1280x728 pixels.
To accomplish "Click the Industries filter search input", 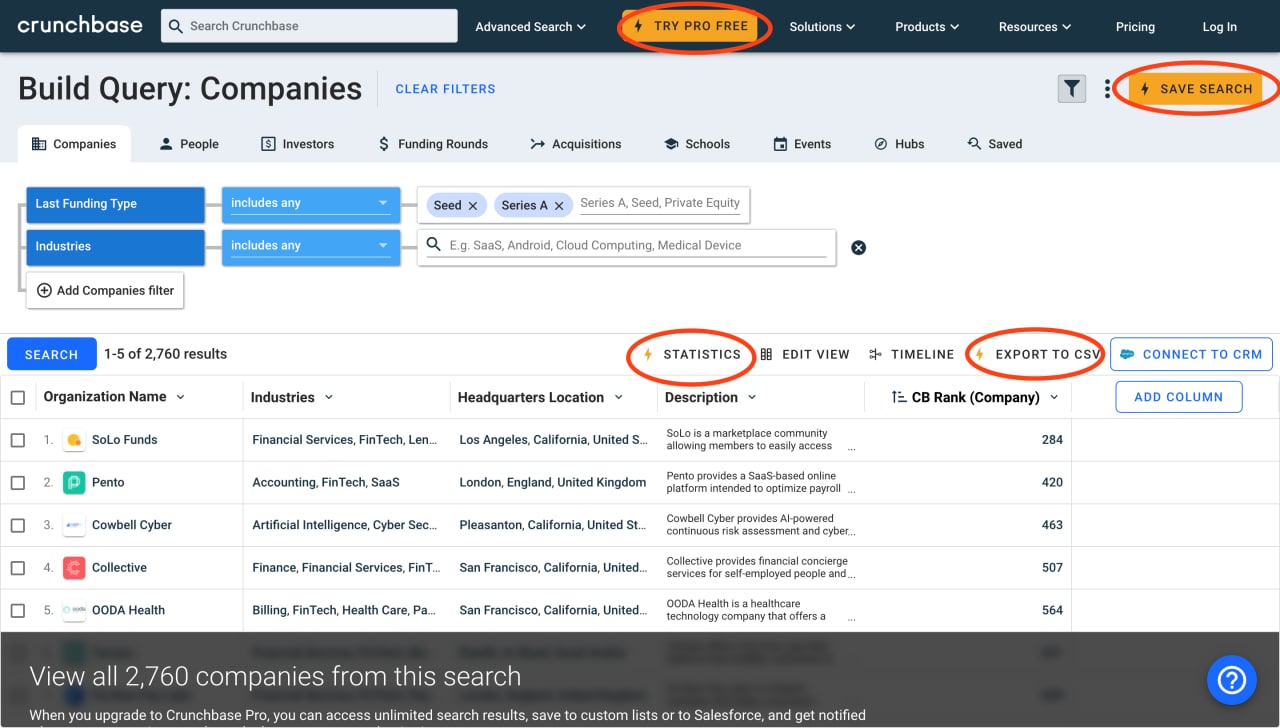I will 626,246.
